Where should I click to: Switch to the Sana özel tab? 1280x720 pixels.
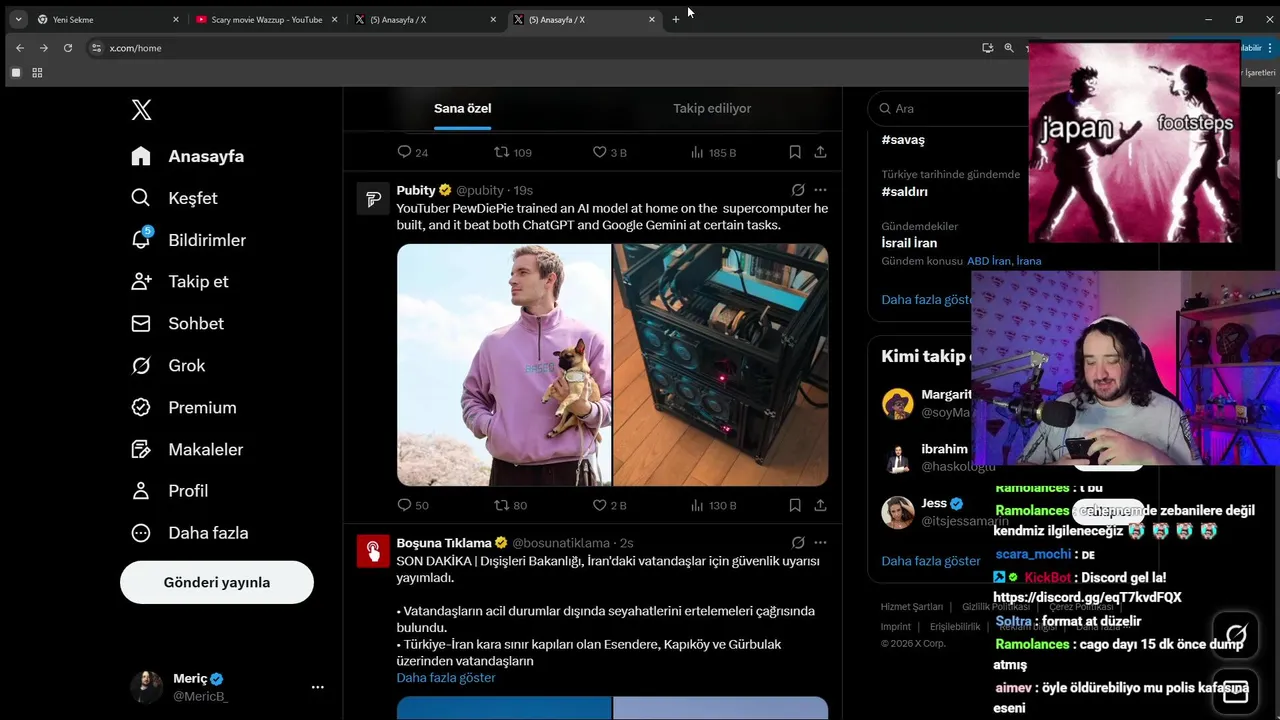[462, 108]
